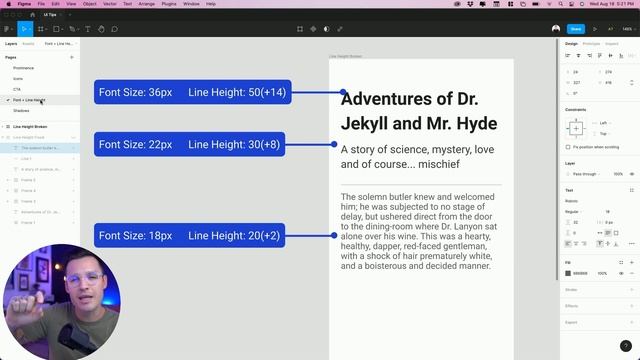The image size is (640, 360).
Task: Click the Align bottom icon
Action: 621,56
